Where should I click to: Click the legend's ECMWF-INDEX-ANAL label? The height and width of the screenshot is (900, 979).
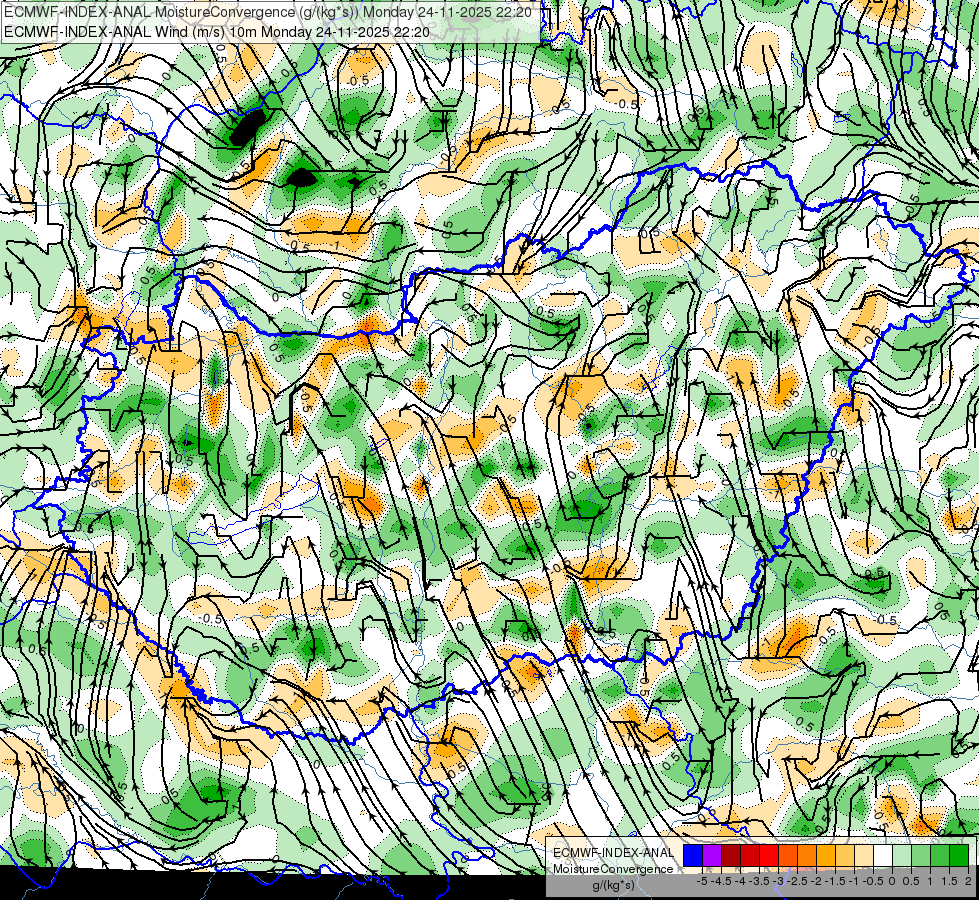(613, 853)
